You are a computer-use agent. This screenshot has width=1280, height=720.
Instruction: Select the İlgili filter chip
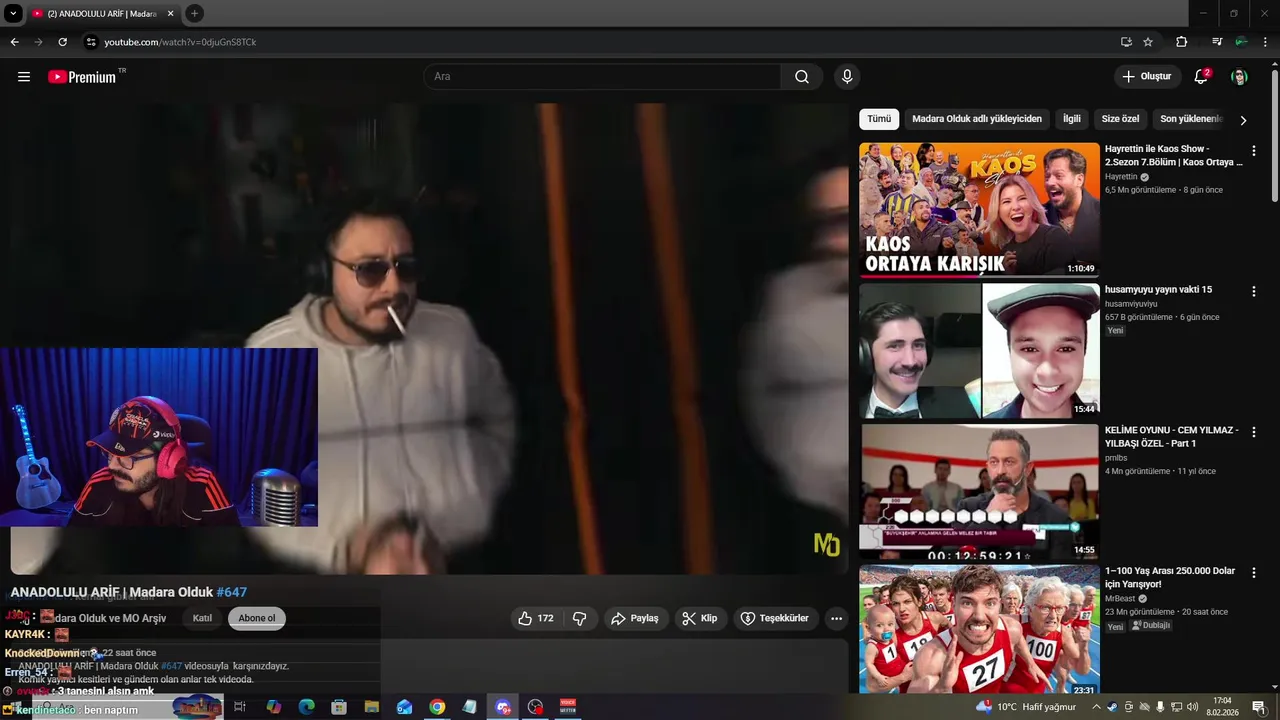point(1072,119)
